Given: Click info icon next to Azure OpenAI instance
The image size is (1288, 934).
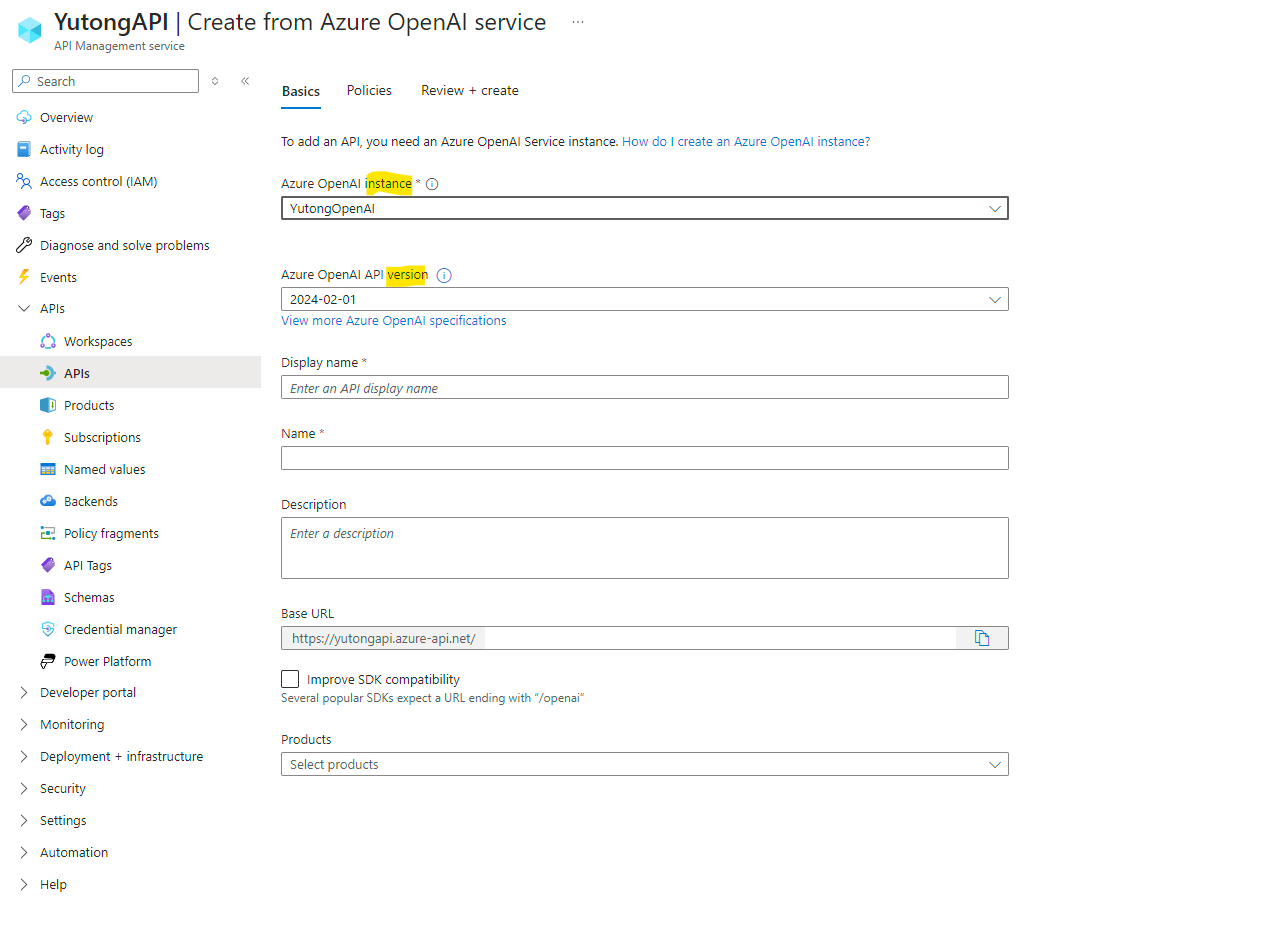Looking at the screenshot, I should coord(432,184).
